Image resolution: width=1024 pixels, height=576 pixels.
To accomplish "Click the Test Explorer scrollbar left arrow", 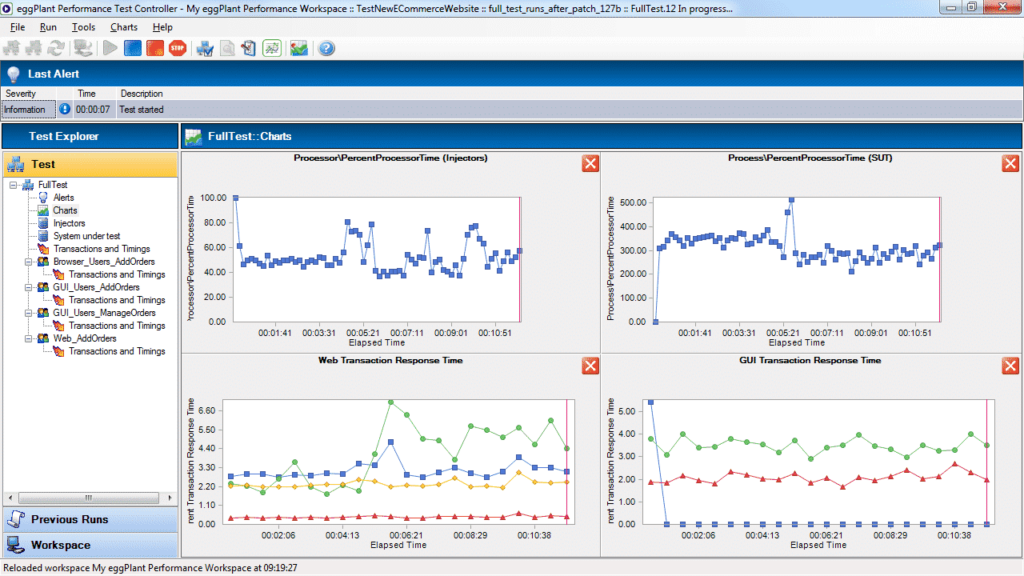I will coord(10,498).
